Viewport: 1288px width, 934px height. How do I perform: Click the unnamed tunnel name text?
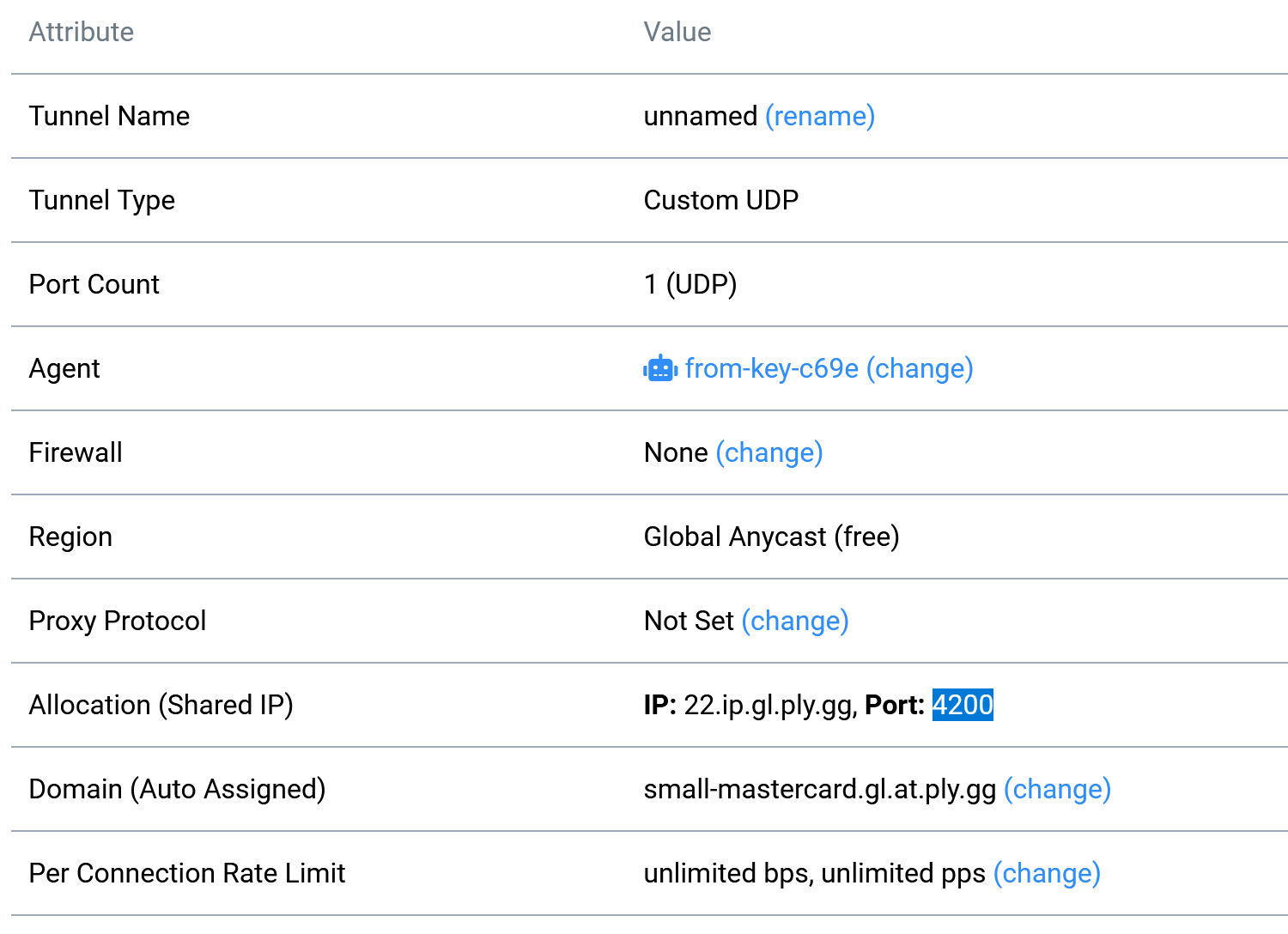click(x=701, y=116)
